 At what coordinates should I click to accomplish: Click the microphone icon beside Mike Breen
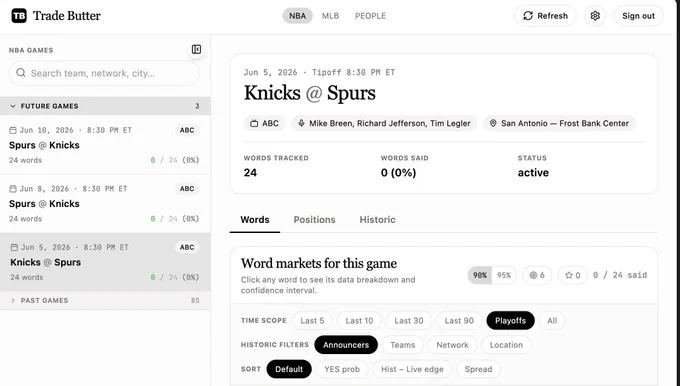coord(301,123)
